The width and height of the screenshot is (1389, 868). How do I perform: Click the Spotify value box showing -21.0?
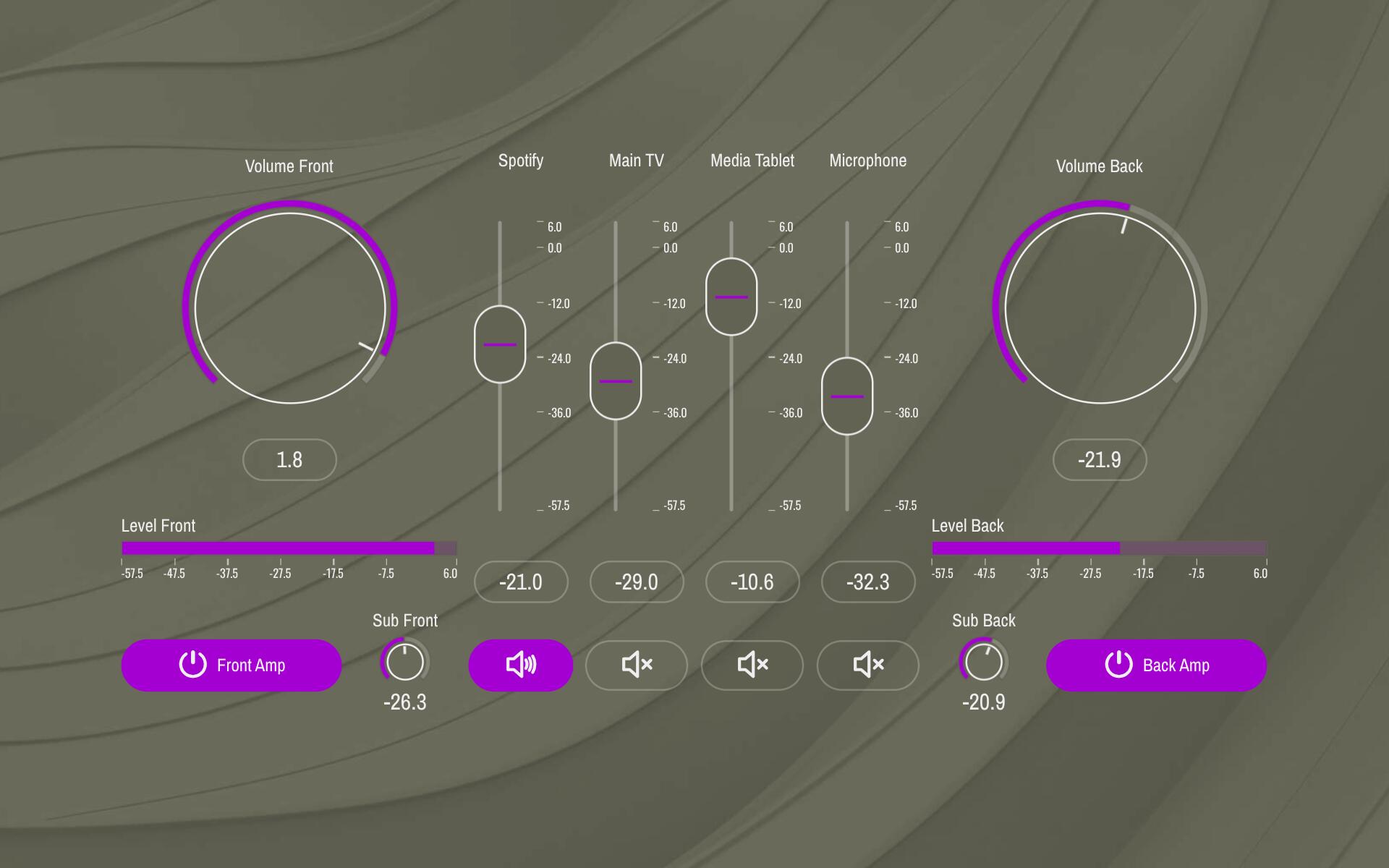coord(521,582)
